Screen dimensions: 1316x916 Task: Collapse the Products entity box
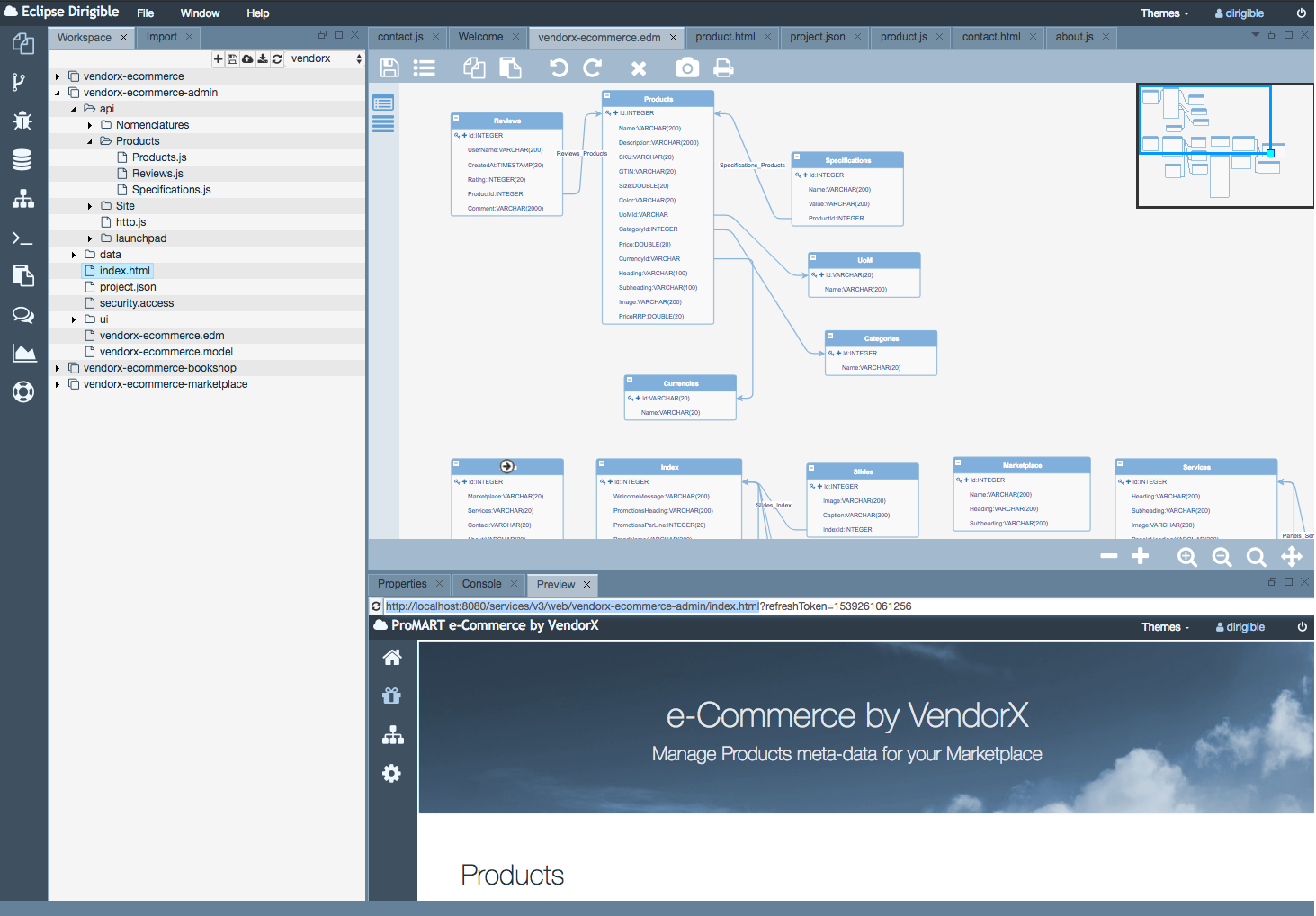607,95
